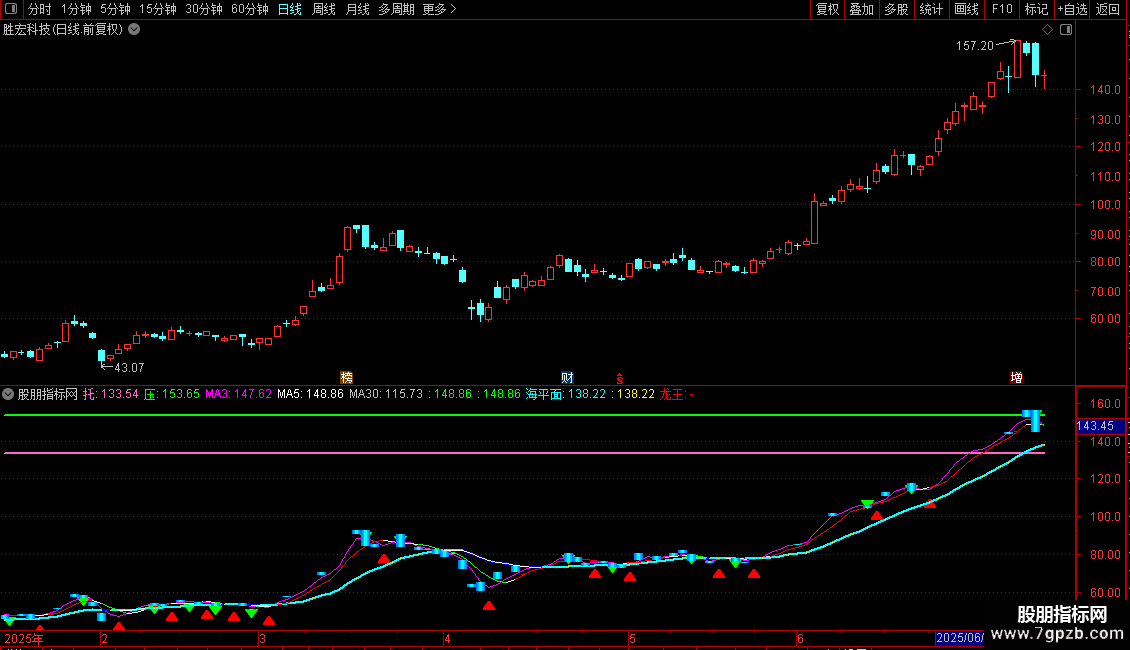Click the 2025年 label on time axis

pyautogui.click(x=24, y=638)
